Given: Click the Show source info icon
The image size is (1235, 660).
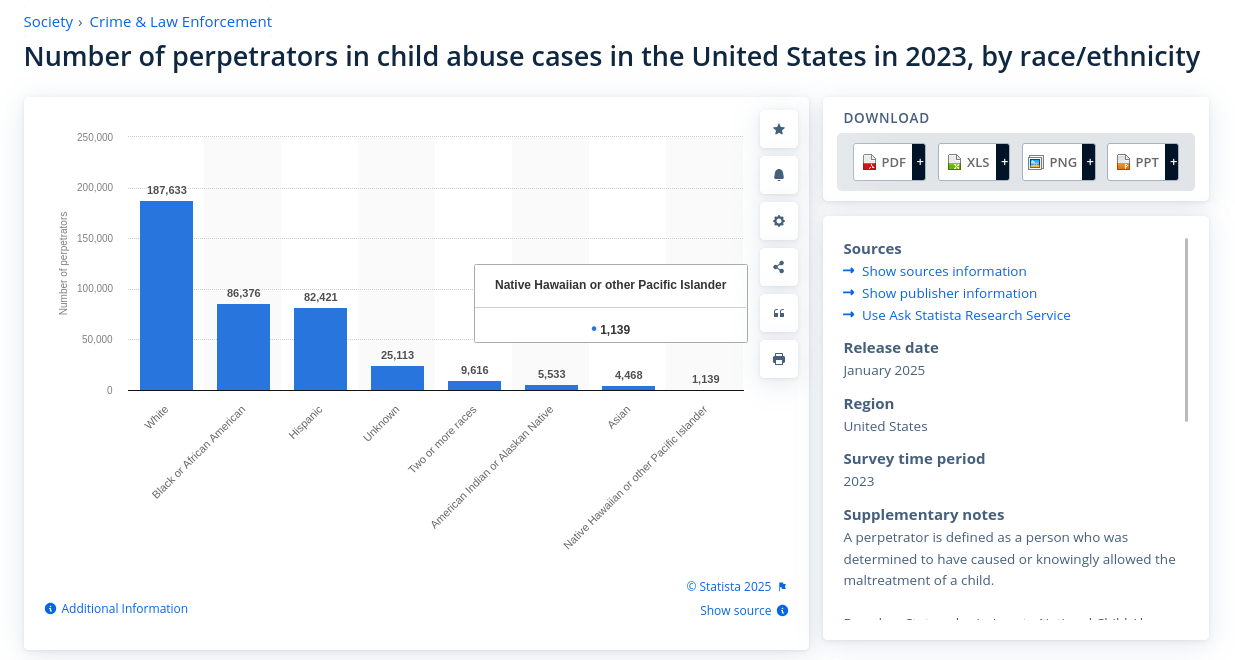Looking at the screenshot, I should click(783, 611).
